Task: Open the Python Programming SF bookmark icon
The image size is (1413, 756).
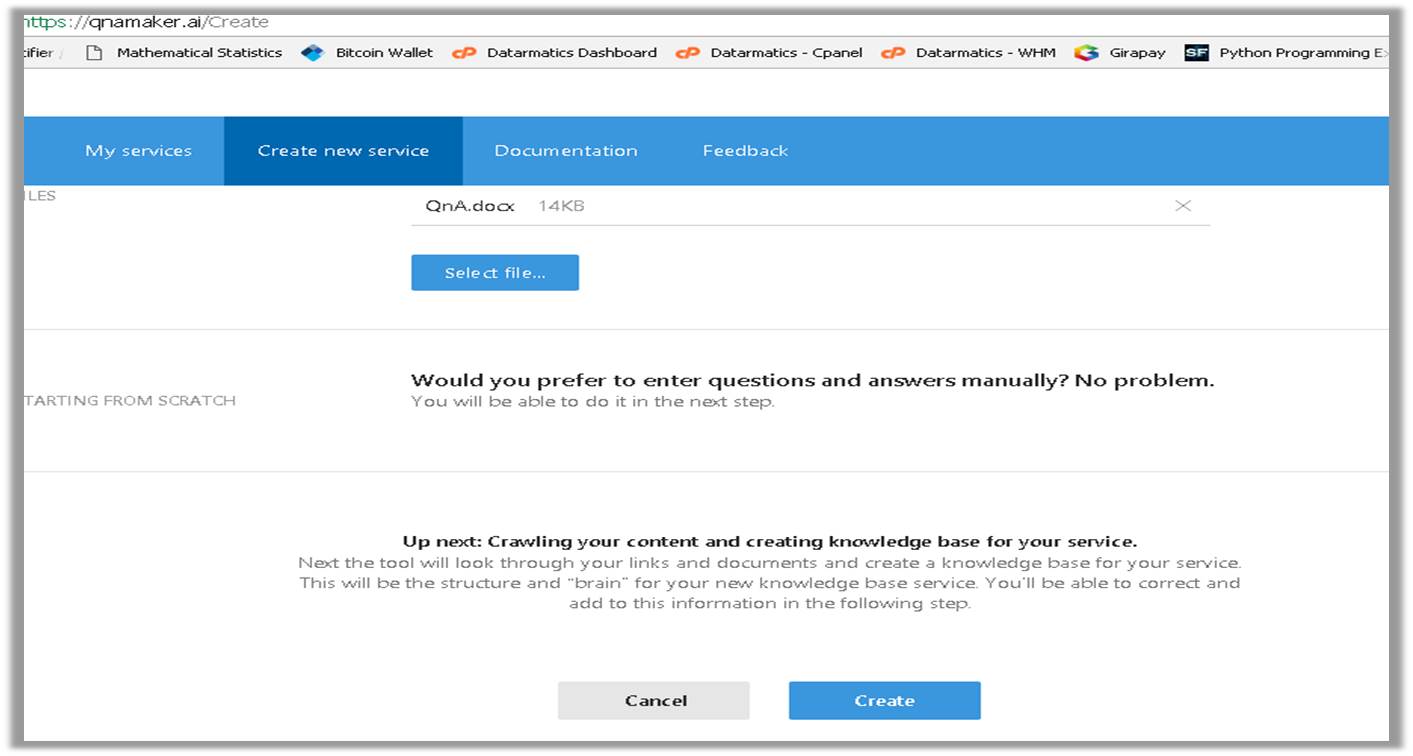Action: click(1196, 53)
